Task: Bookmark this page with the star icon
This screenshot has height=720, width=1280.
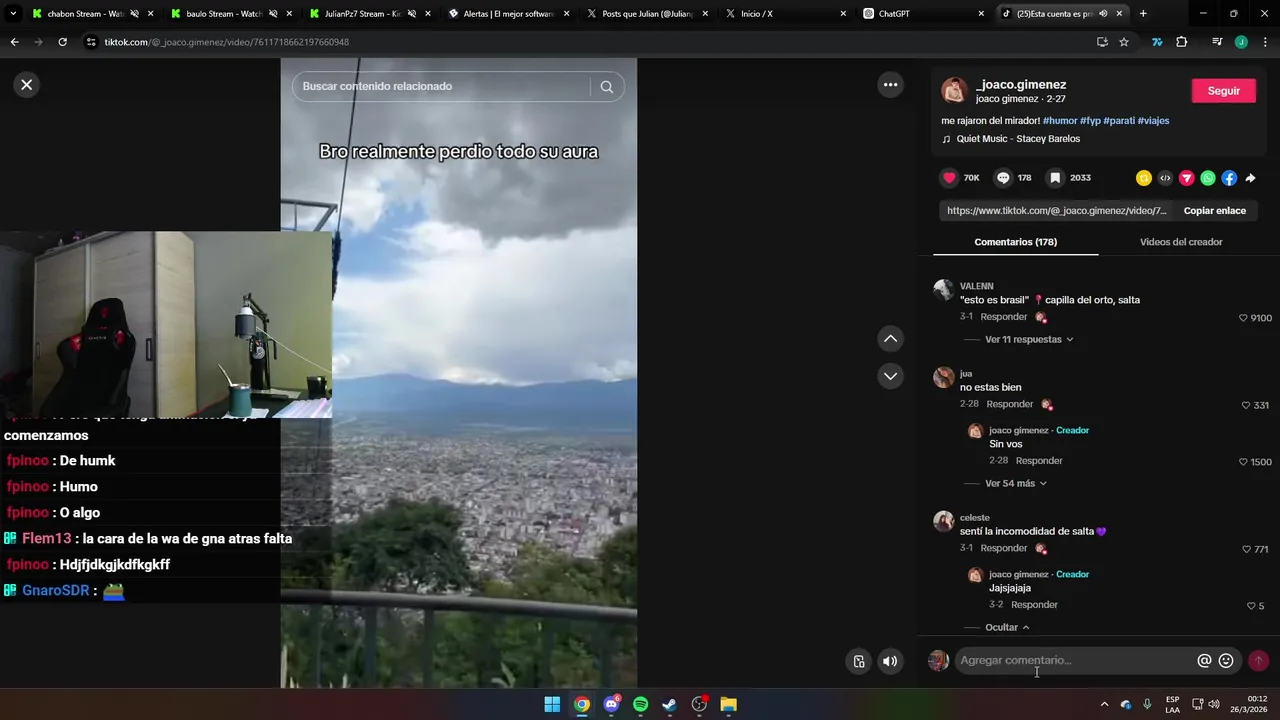Action: 1124,42
